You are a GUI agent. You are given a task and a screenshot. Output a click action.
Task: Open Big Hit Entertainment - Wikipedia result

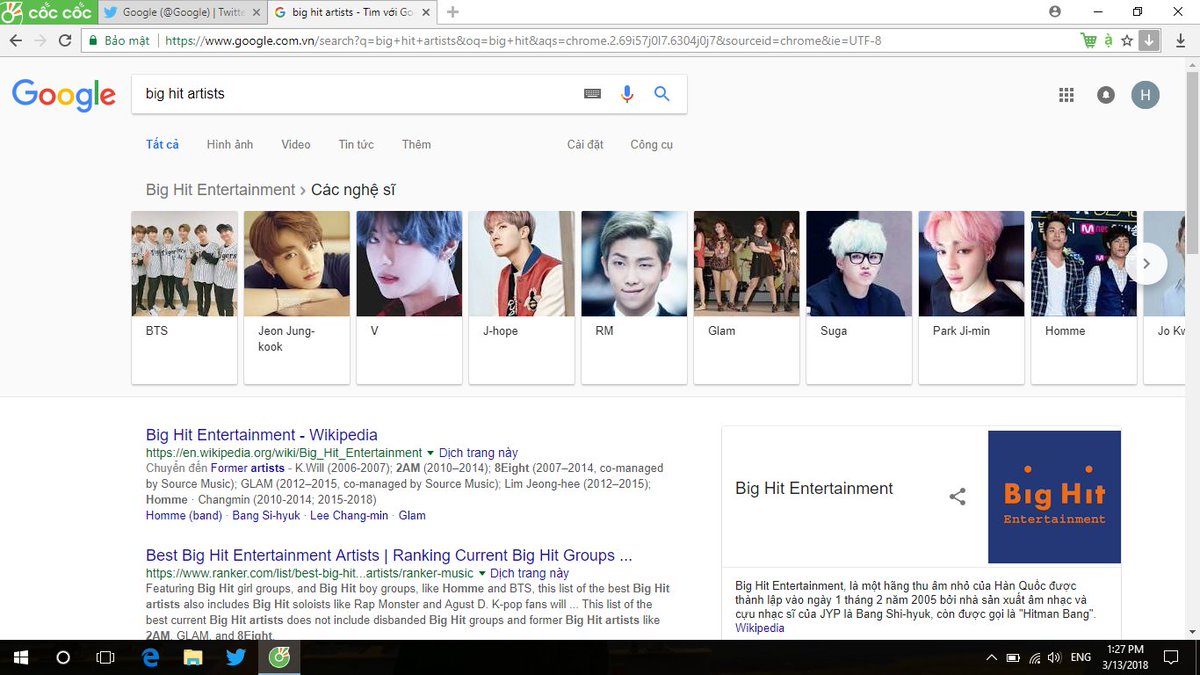pos(262,435)
